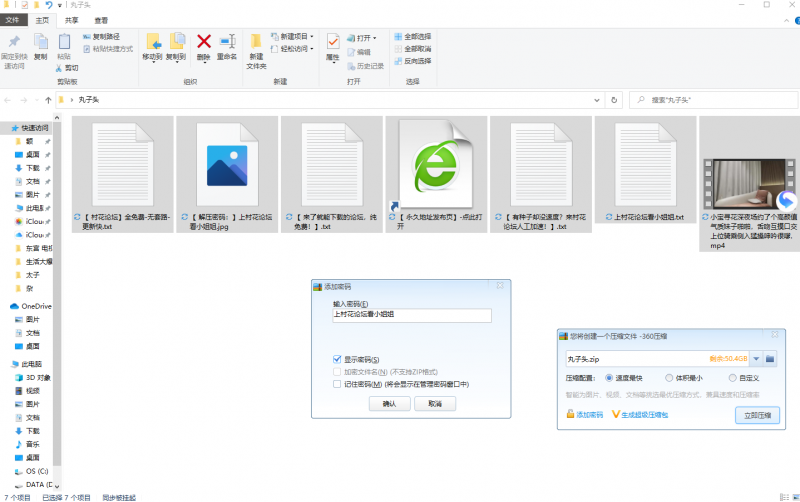
Task: Click the Up directory arrow
Action: coord(48,100)
